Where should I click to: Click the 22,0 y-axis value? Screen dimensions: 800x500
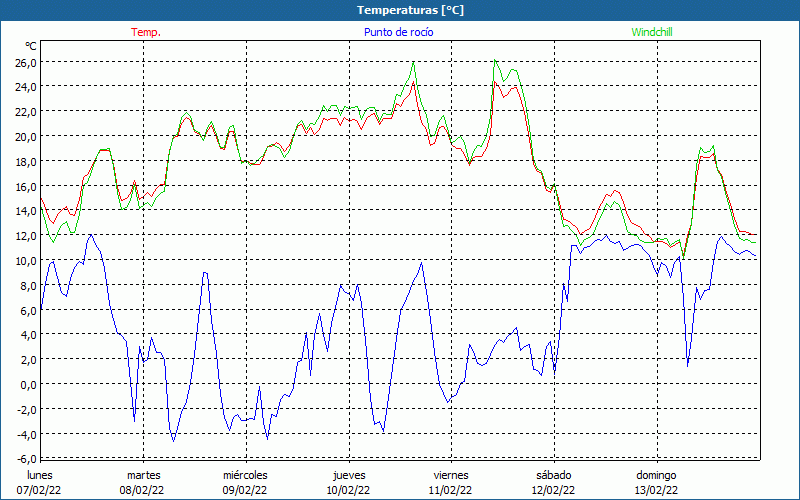[27, 112]
